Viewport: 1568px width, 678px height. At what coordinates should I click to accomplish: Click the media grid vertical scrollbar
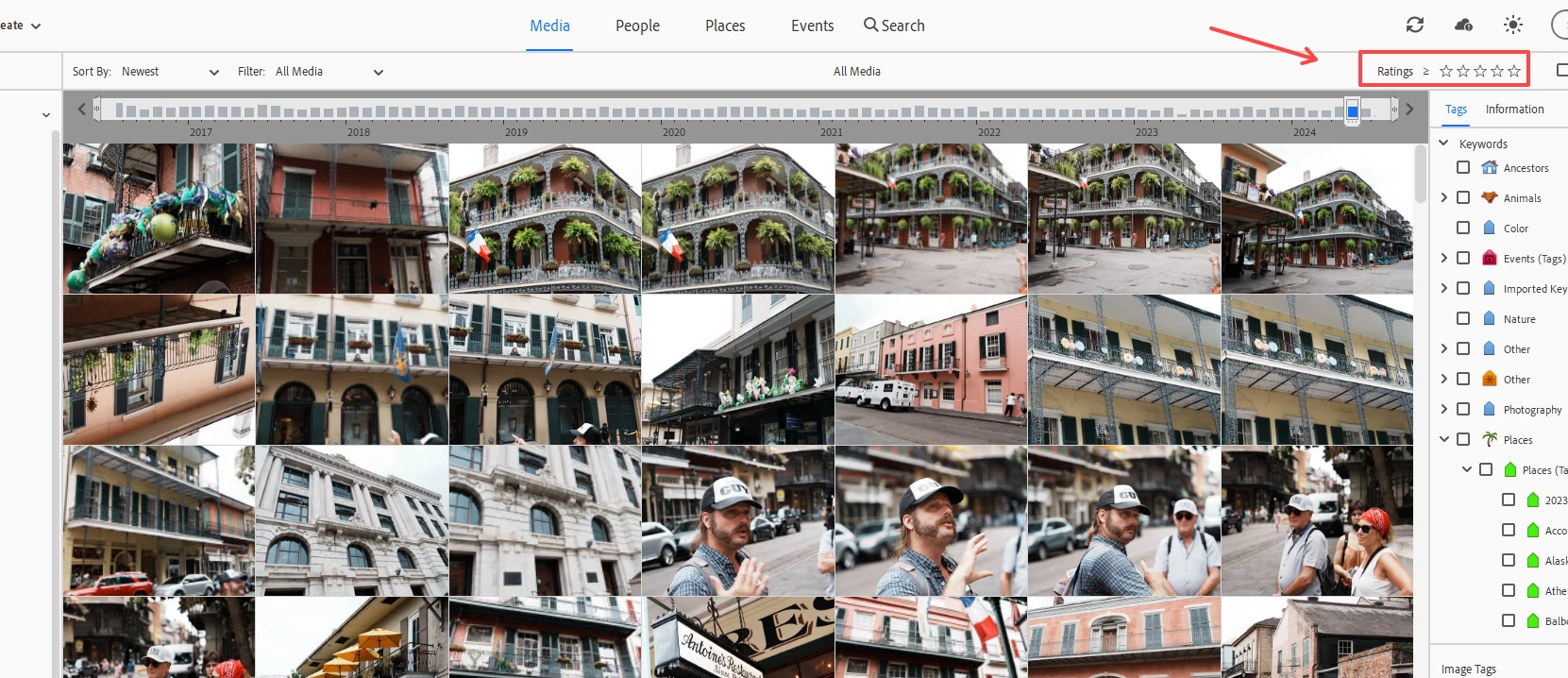(x=1421, y=174)
